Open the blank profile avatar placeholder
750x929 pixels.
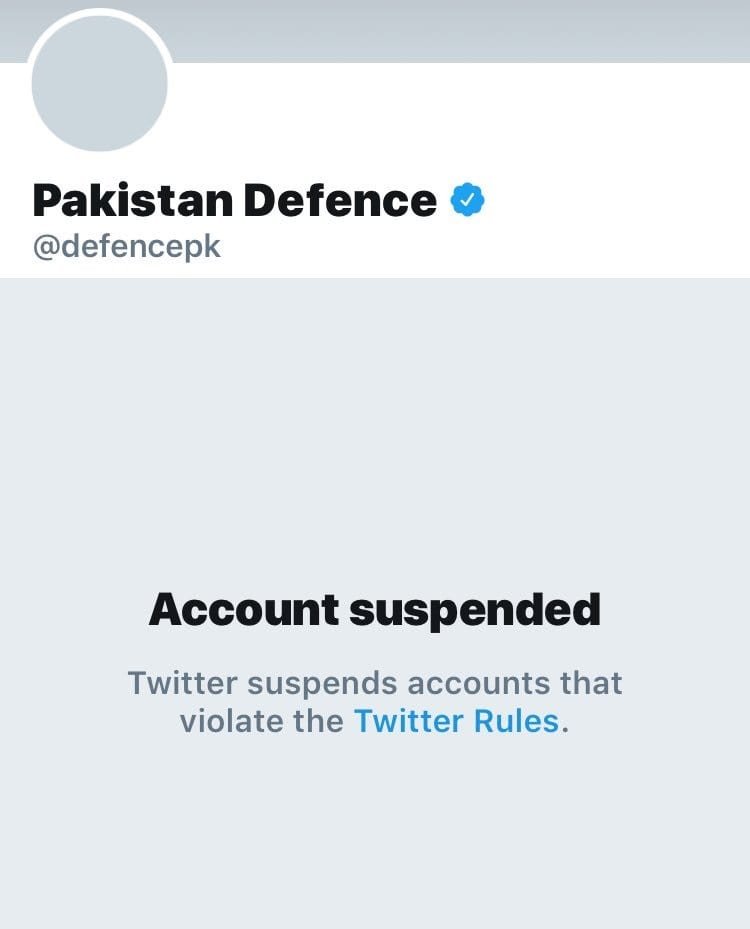point(99,85)
